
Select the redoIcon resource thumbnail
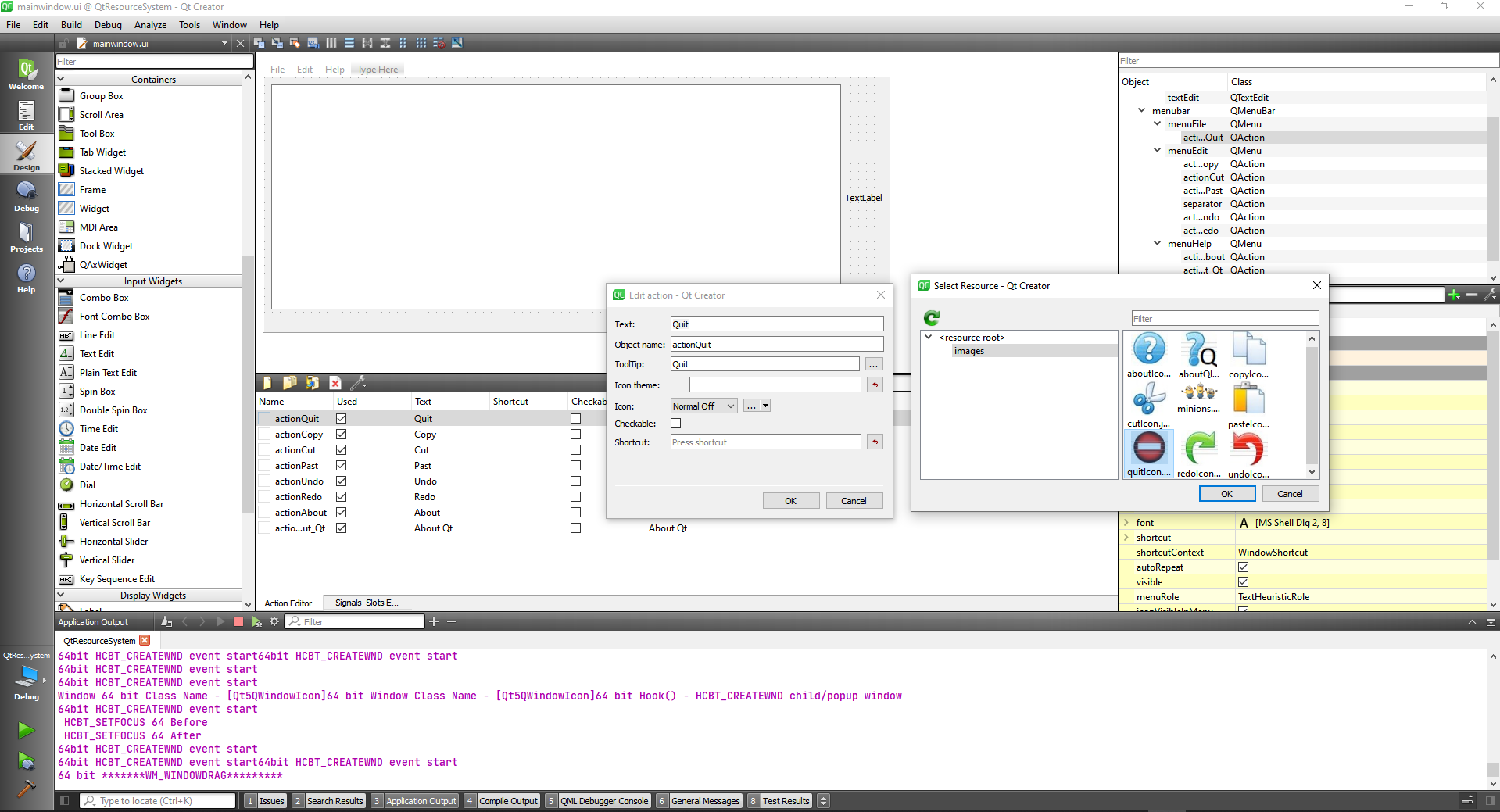(1199, 455)
